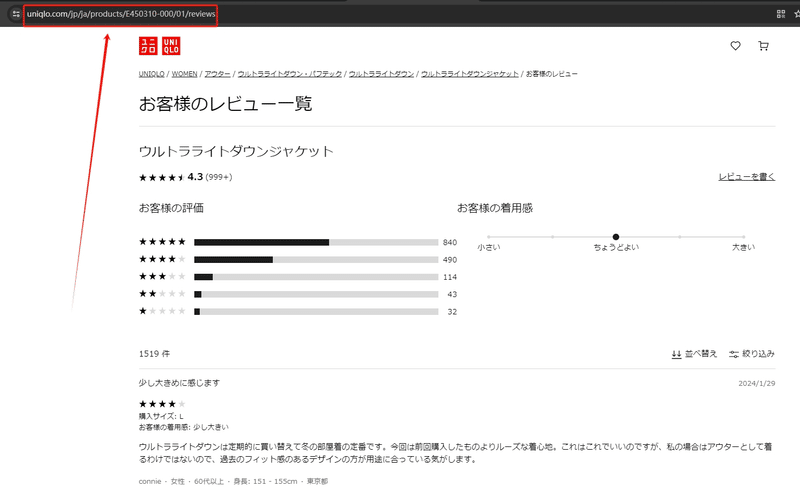
Task: Select the browser address bar URL
Action: click(x=121, y=14)
